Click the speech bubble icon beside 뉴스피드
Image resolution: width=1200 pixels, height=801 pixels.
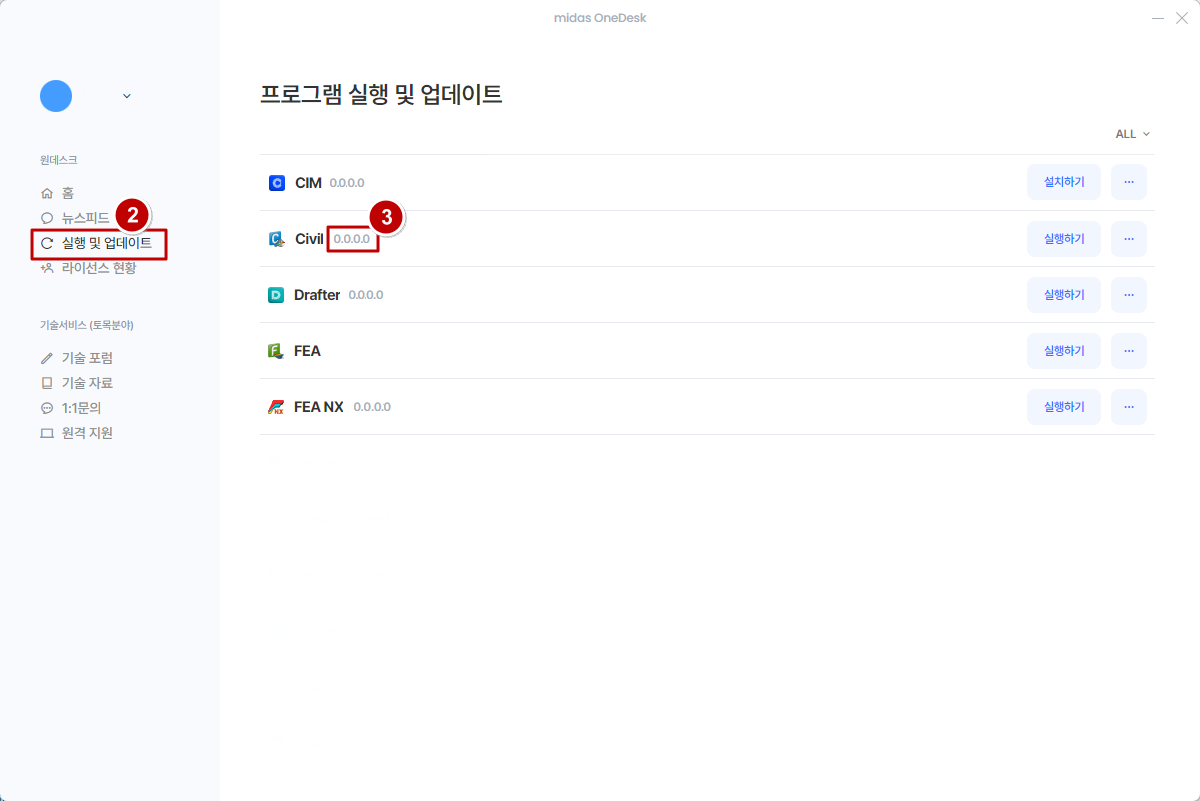(x=46, y=218)
